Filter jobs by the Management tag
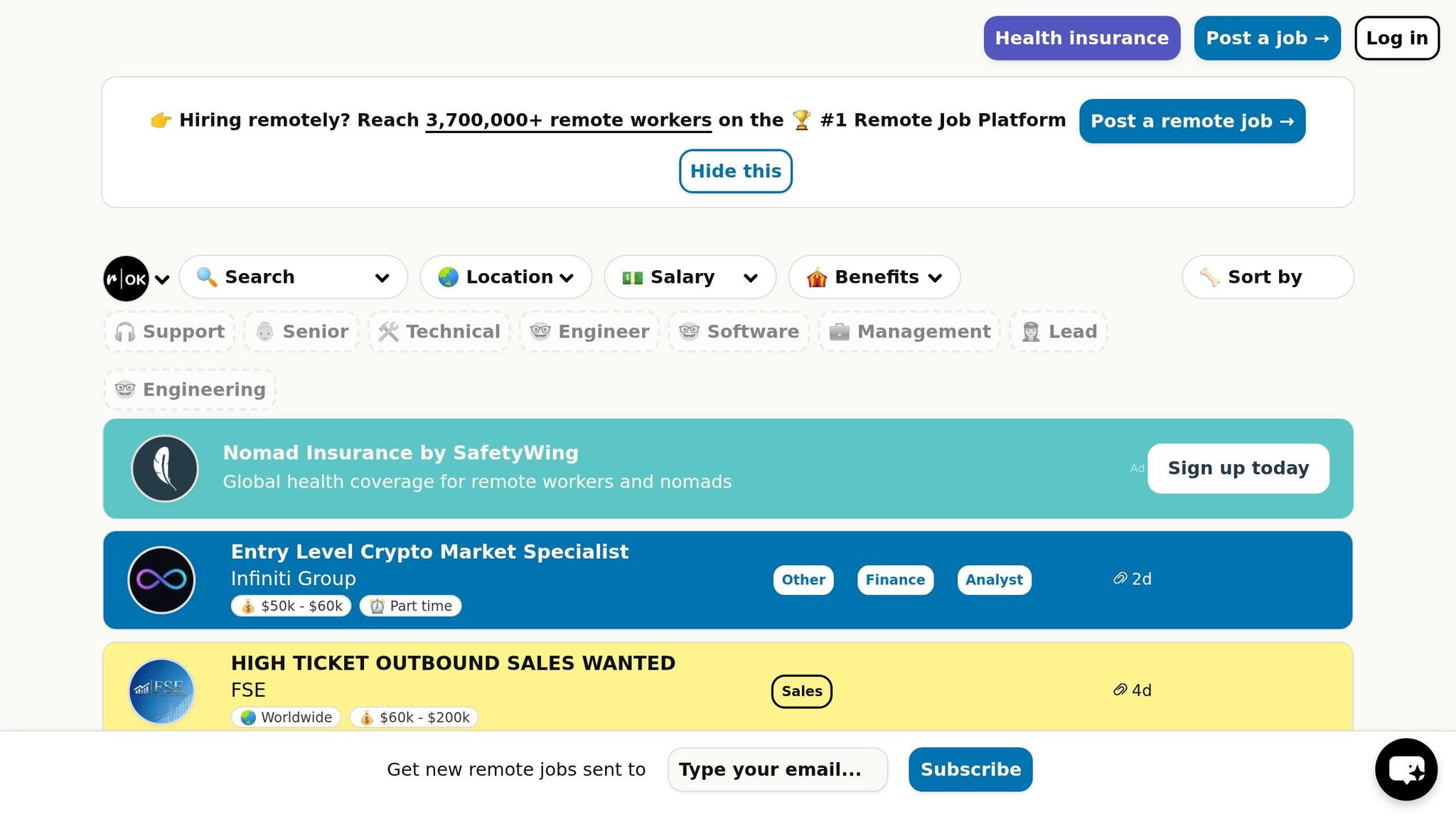The width and height of the screenshot is (1456, 819). (x=909, y=331)
